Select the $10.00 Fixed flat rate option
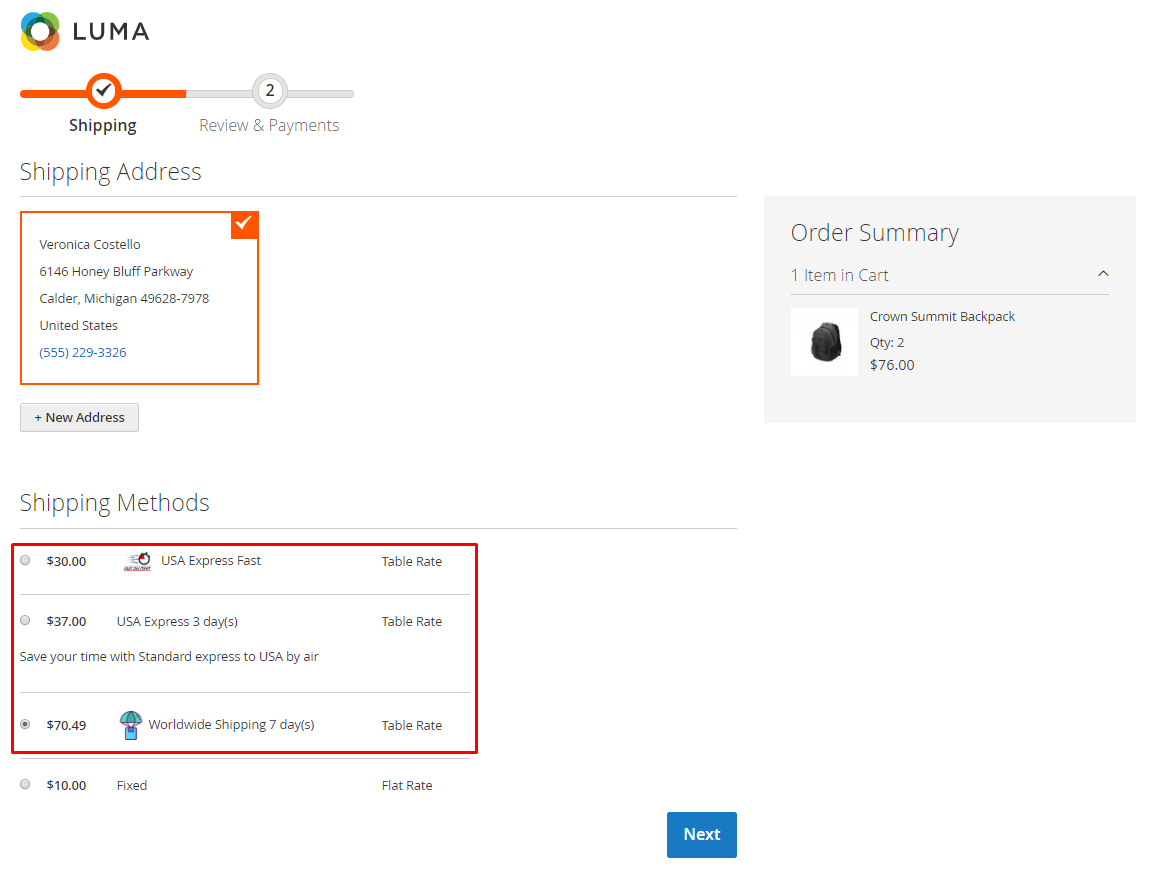The height and width of the screenshot is (874, 1156). coord(25,784)
